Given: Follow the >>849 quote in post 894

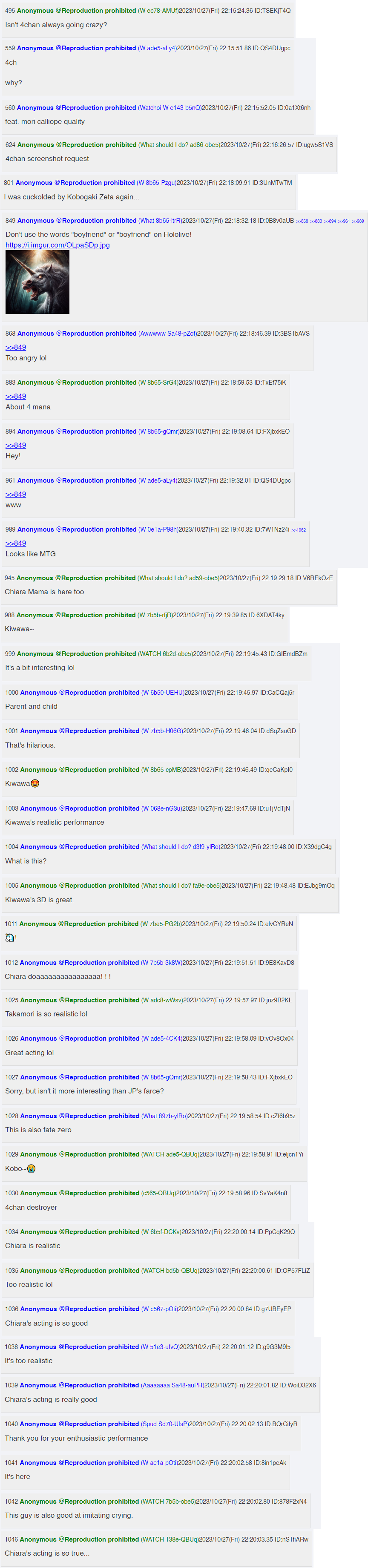Looking at the screenshot, I should click(16, 445).
